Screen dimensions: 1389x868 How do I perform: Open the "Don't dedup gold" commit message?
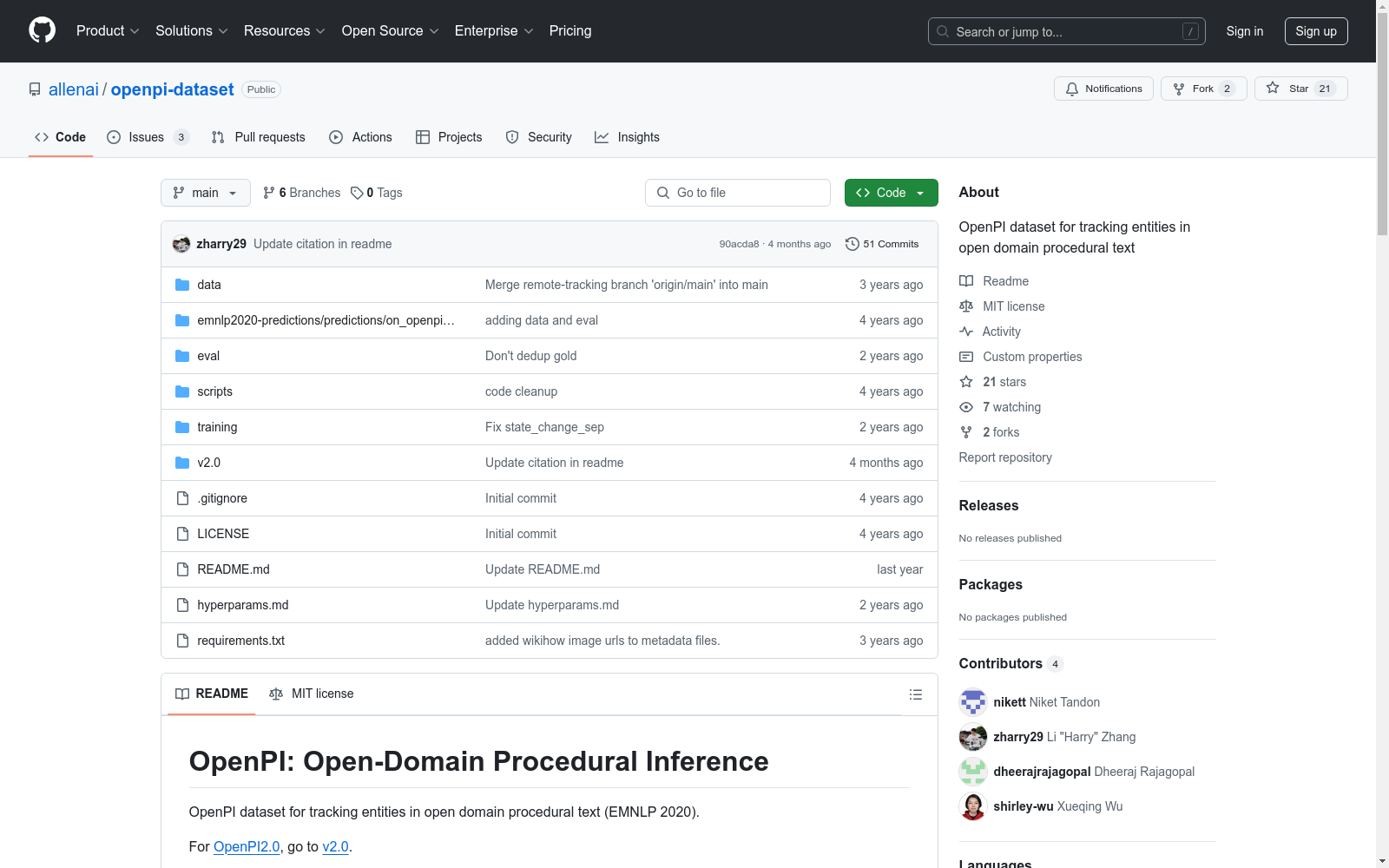tap(530, 356)
